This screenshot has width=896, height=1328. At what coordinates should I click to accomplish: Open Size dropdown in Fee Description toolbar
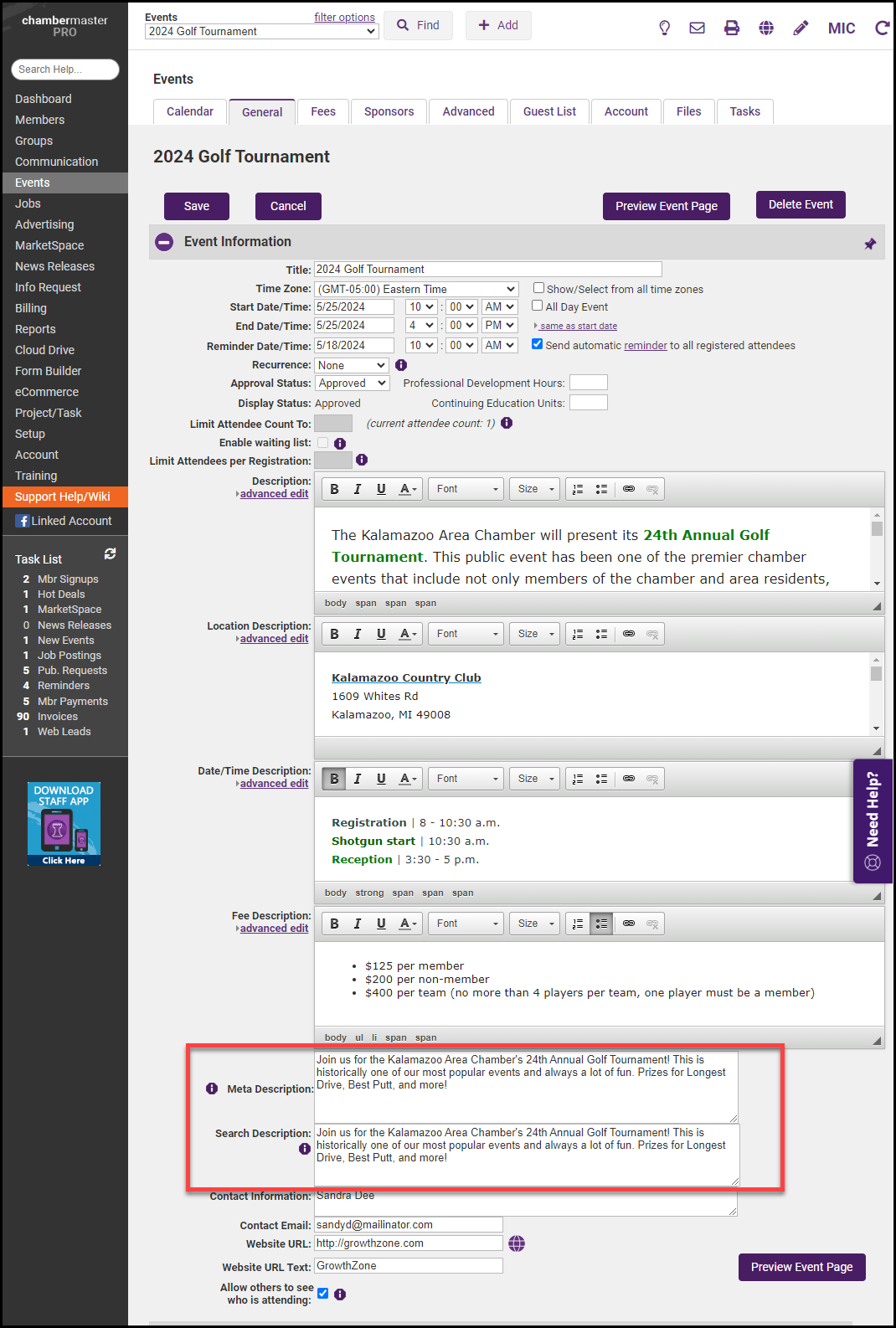click(534, 924)
